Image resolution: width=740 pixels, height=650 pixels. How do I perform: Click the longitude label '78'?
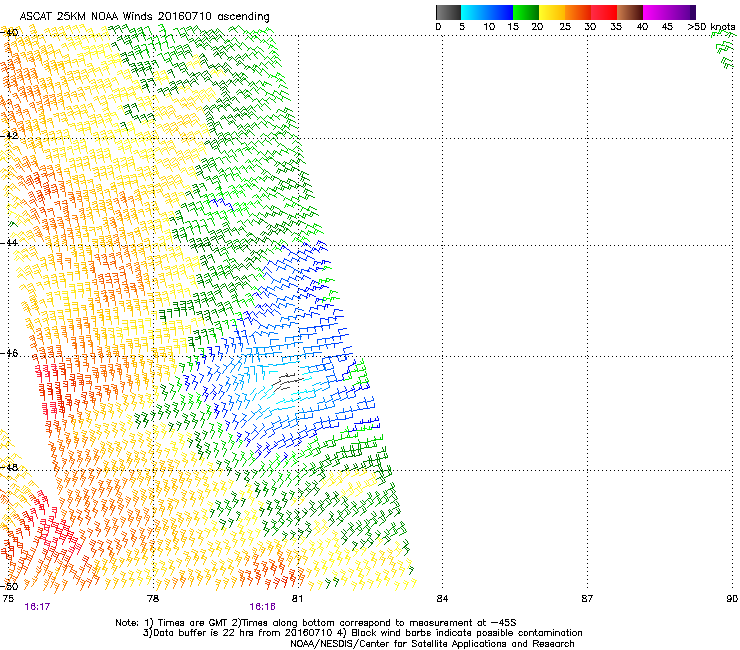click(x=153, y=599)
